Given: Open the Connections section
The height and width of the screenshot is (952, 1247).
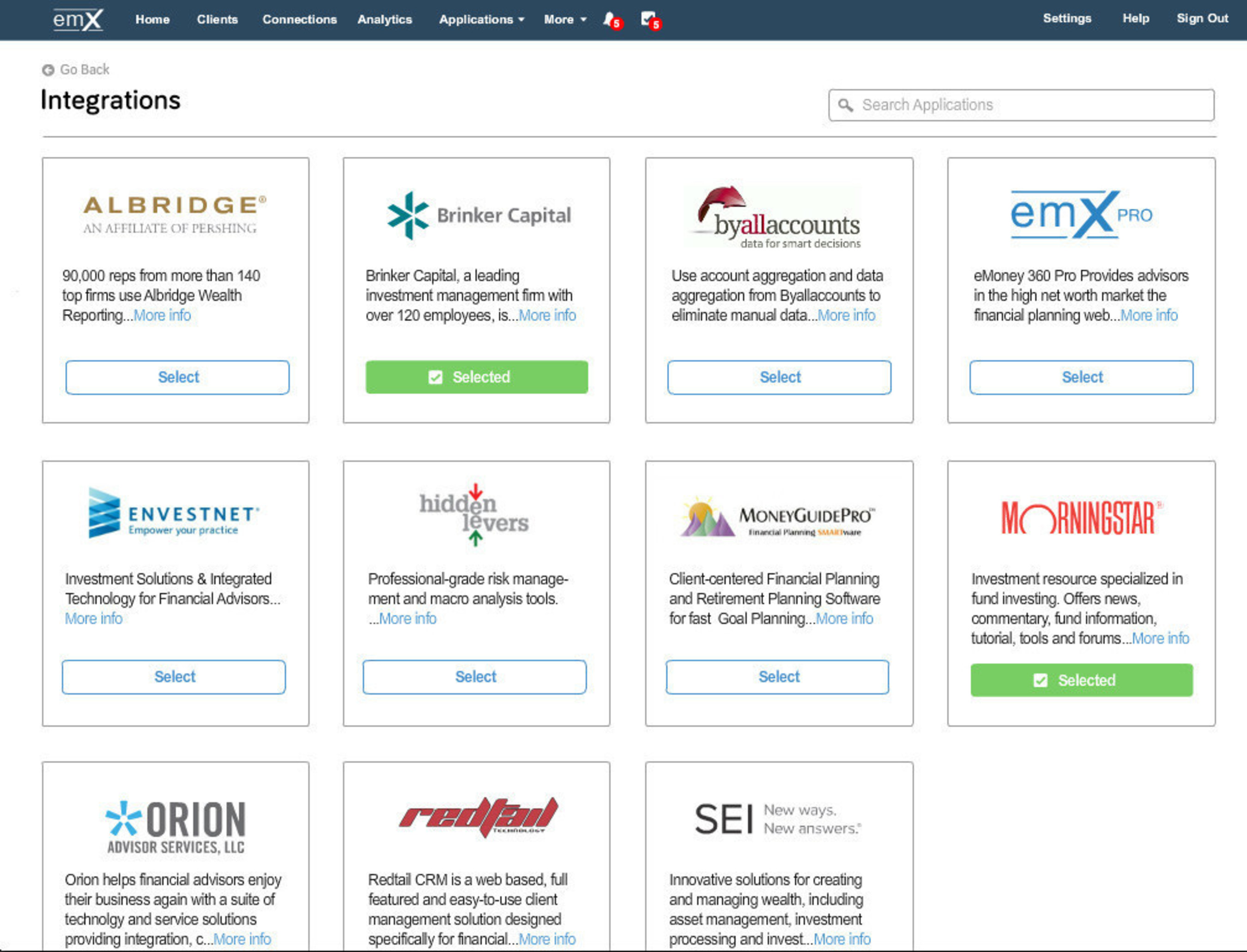Looking at the screenshot, I should (x=299, y=19).
